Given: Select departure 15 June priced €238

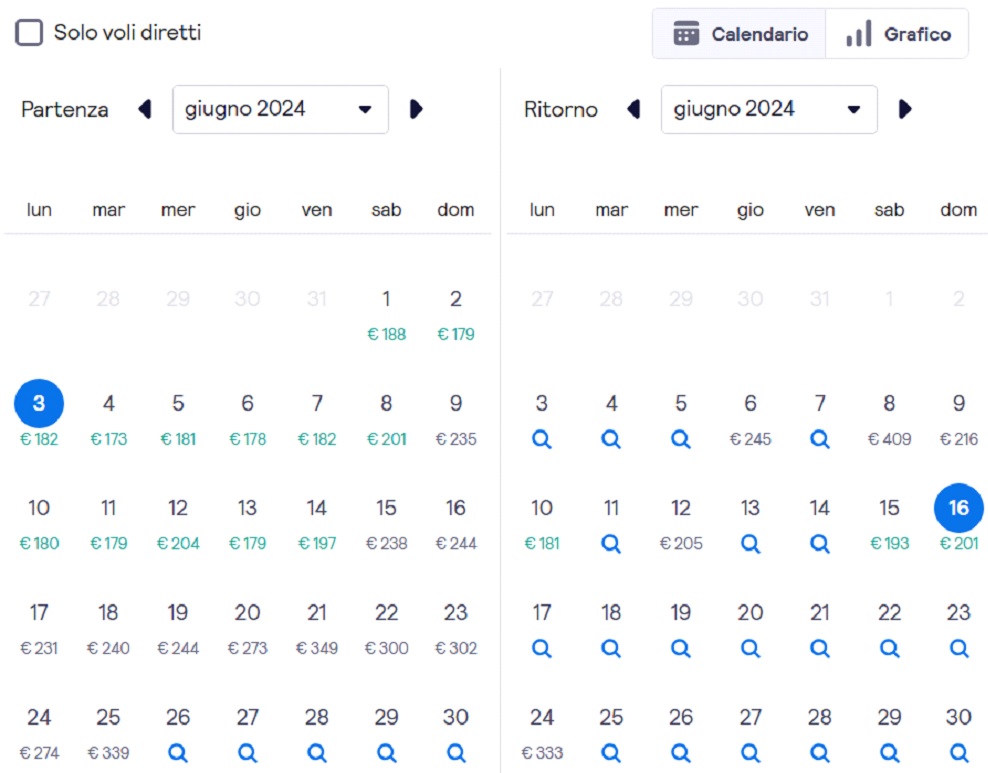Looking at the screenshot, I should [x=386, y=524].
